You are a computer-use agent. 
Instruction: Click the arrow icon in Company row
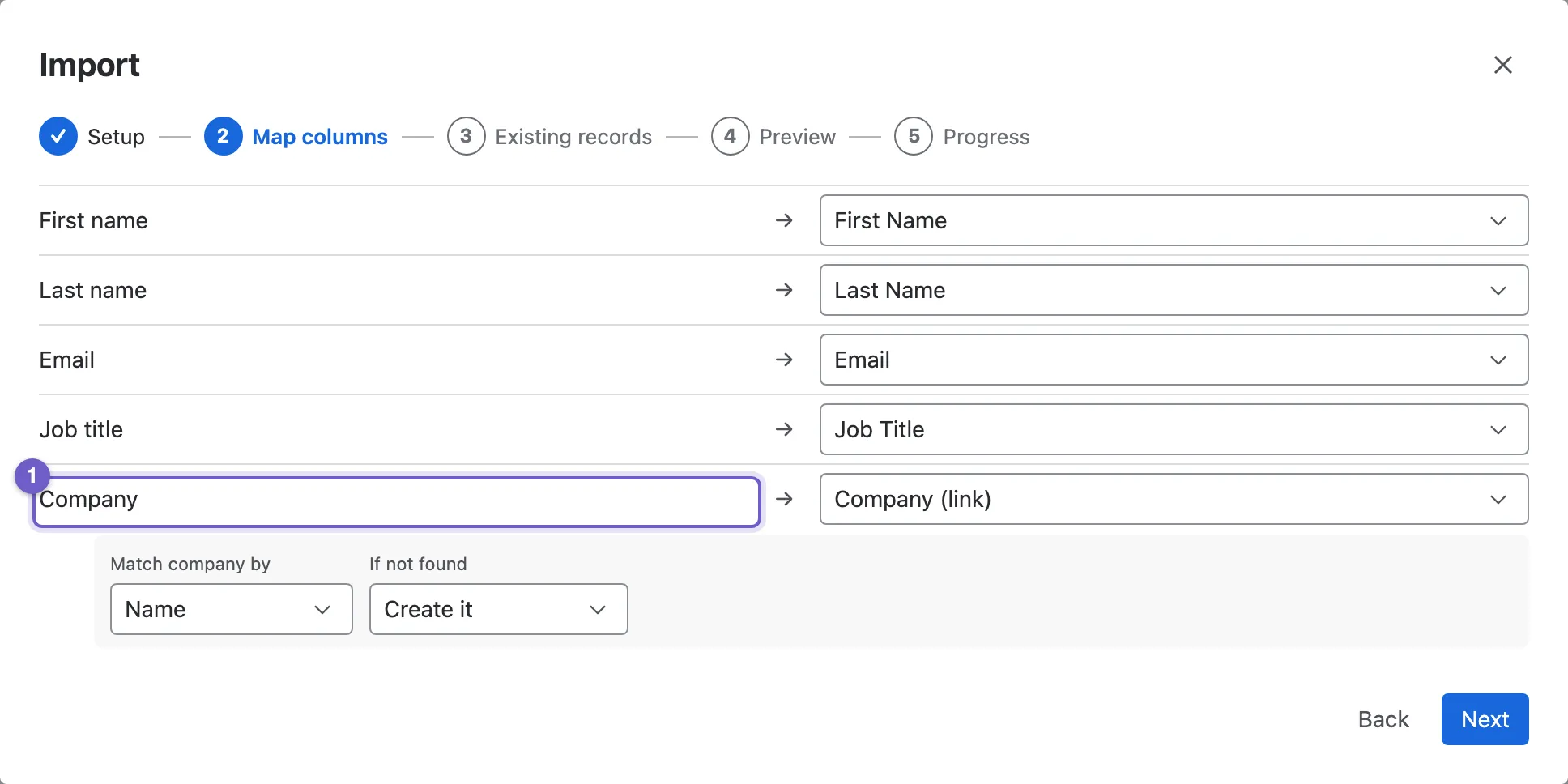(x=784, y=499)
